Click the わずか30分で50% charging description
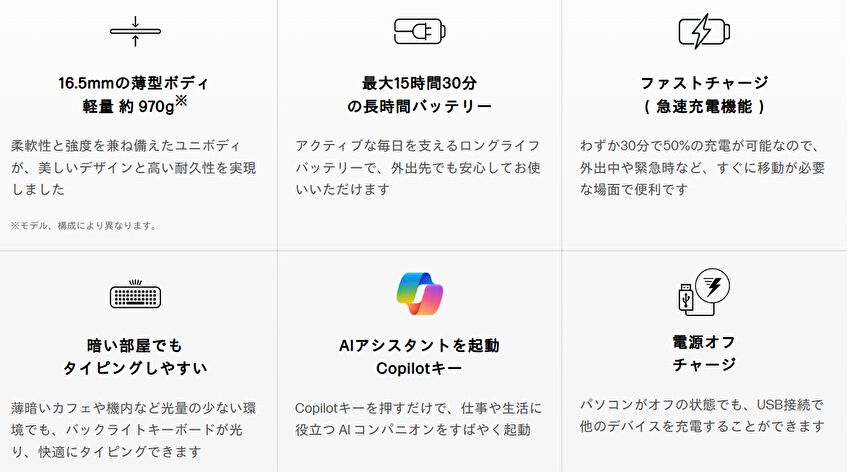 click(x=703, y=167)
